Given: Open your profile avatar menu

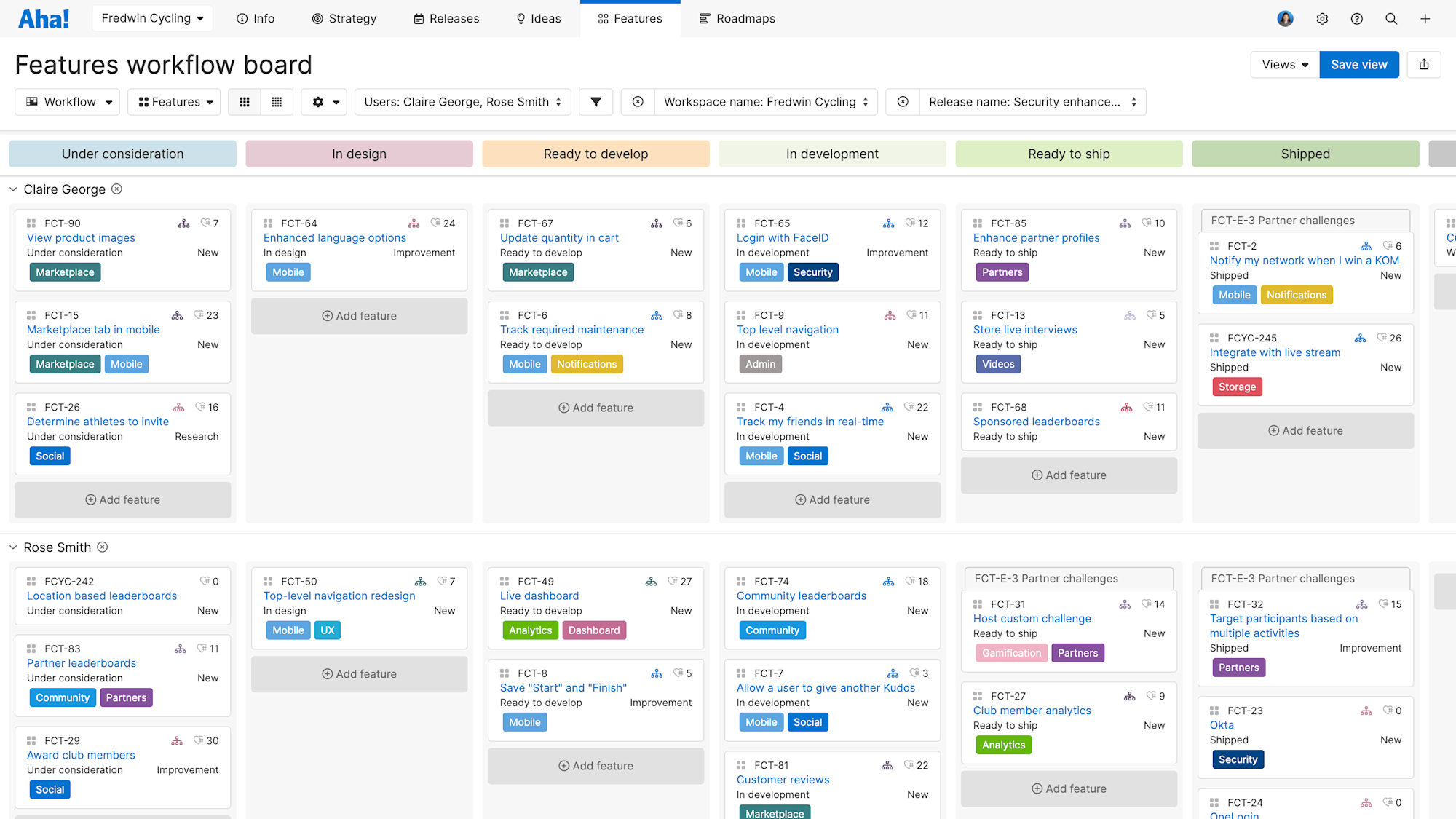Looking at the screenshot, I should coord(1285,18).
